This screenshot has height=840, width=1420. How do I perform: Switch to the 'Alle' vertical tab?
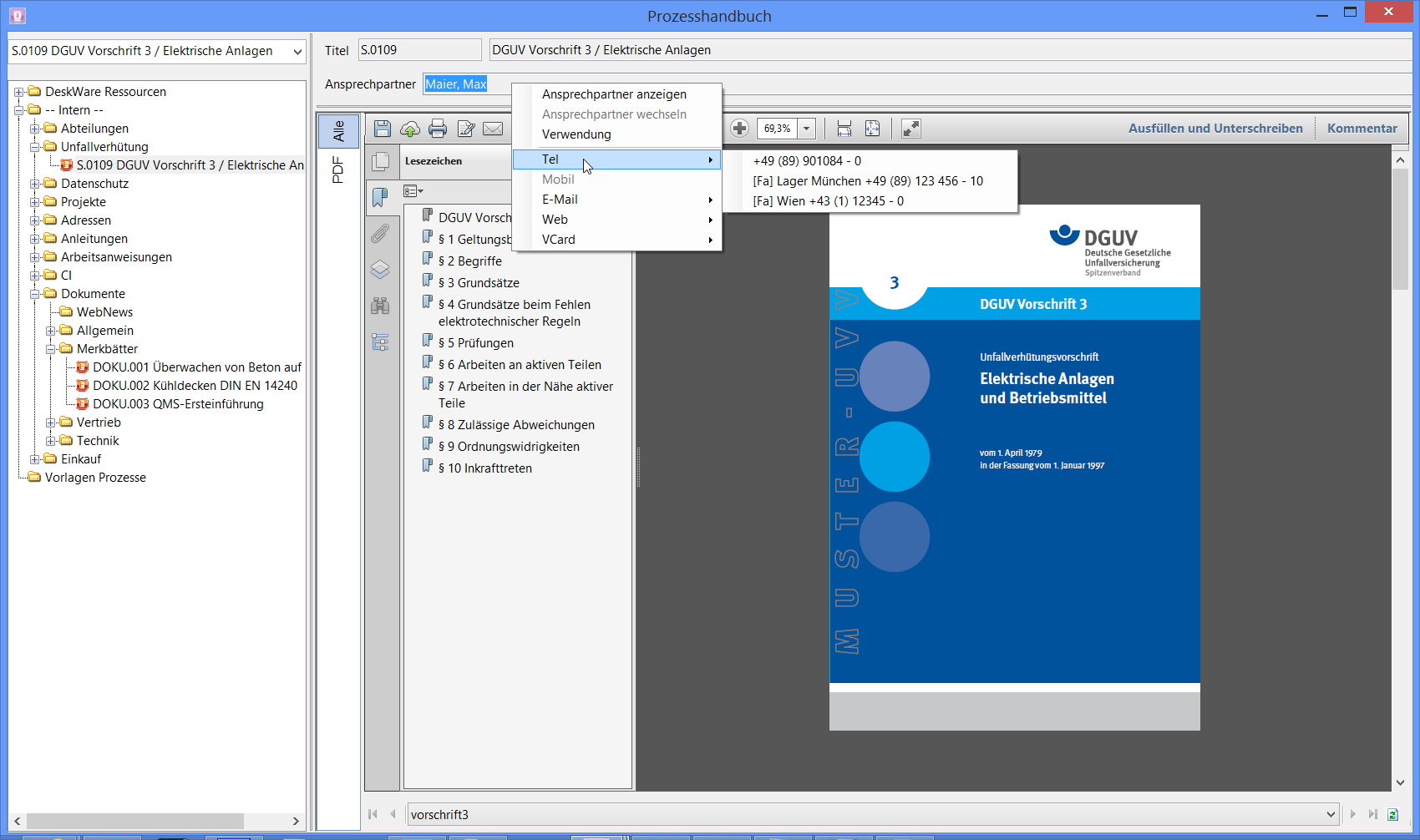coord(338,130)
